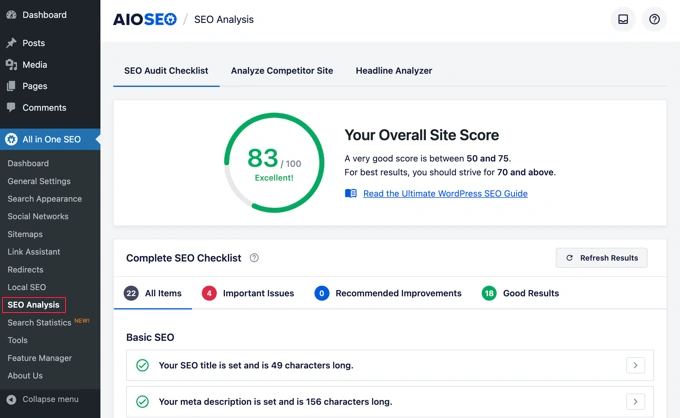680x418 pixels.
Task: Open Feature Manager in sidebar
Action: [x=39, y=358]
